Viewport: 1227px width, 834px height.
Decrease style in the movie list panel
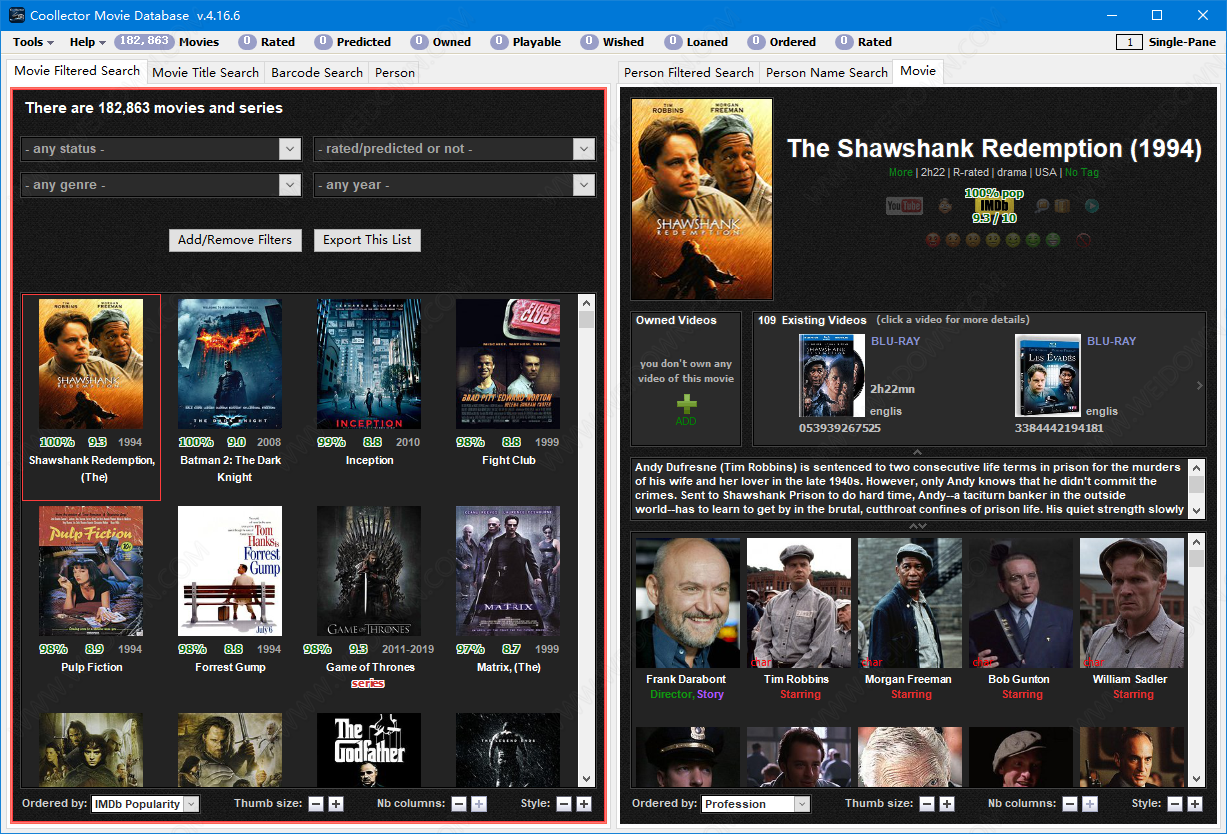pos(564,804)
